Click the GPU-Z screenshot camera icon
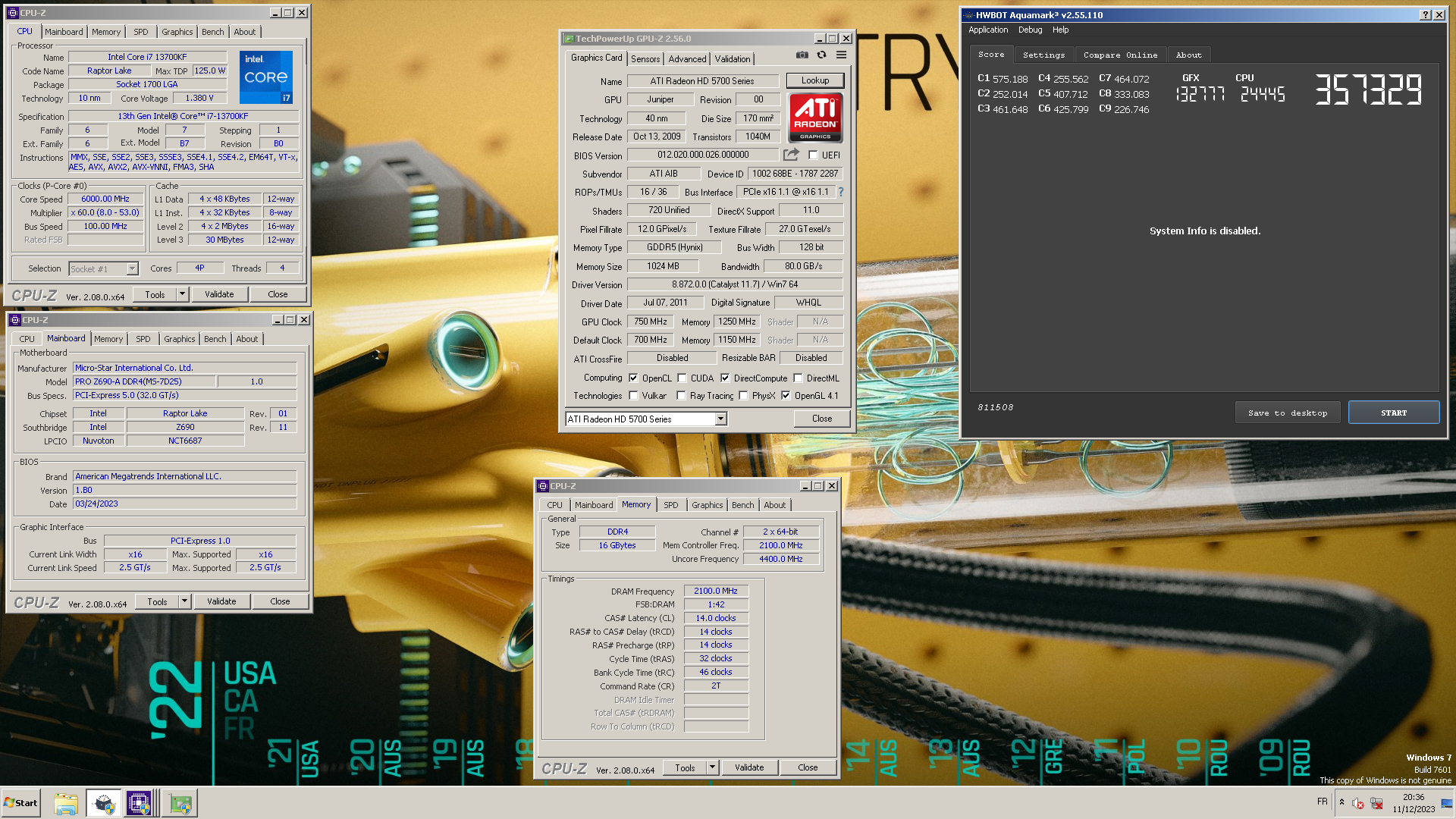 pyautogui.click(x=802, y=55)
